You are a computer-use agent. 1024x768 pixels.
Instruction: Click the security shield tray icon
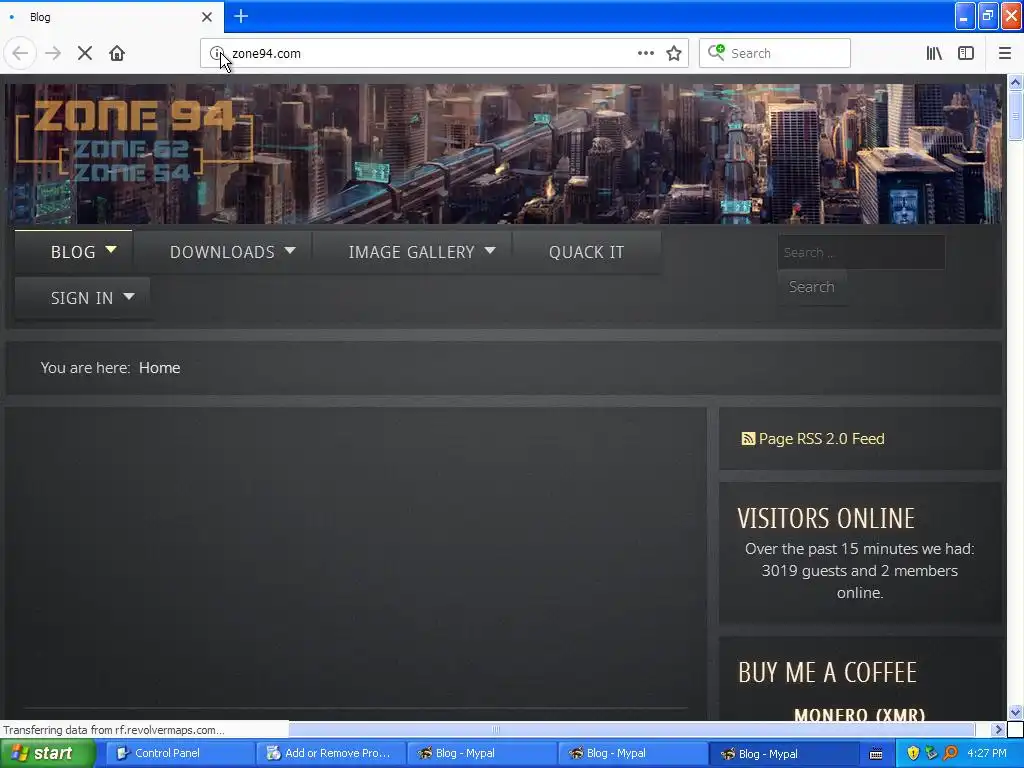point(913,753)
